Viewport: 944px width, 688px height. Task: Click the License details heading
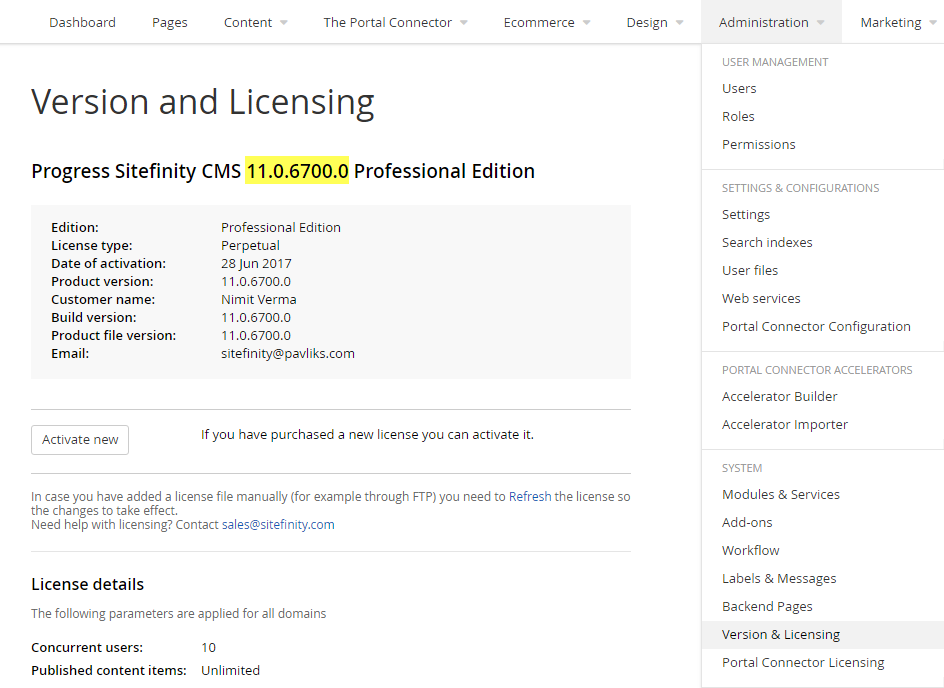click(x=87, y=584)
